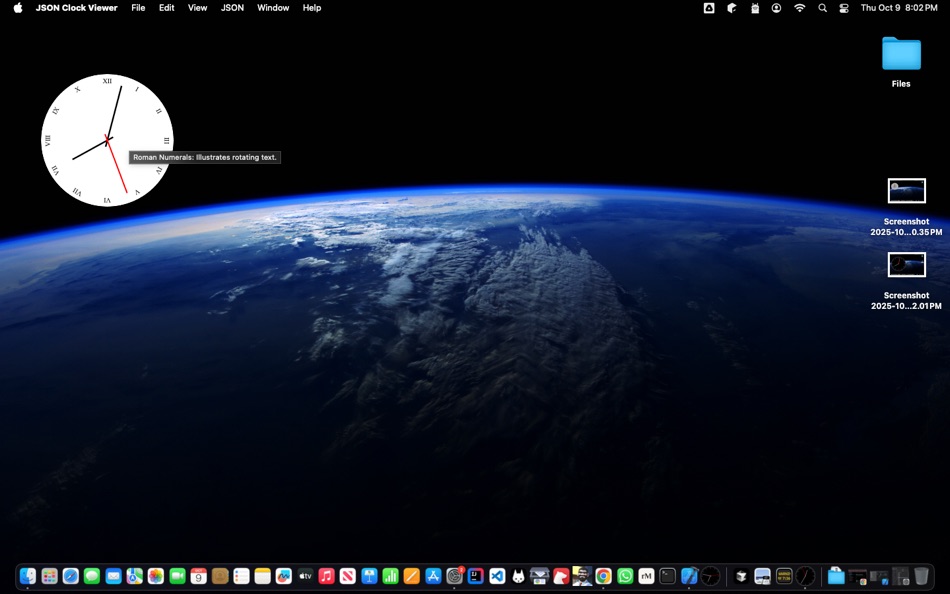This screenshot has width=950, height=594.
Task: Open the Music app from the Dock
Action: tap(327, 576)
